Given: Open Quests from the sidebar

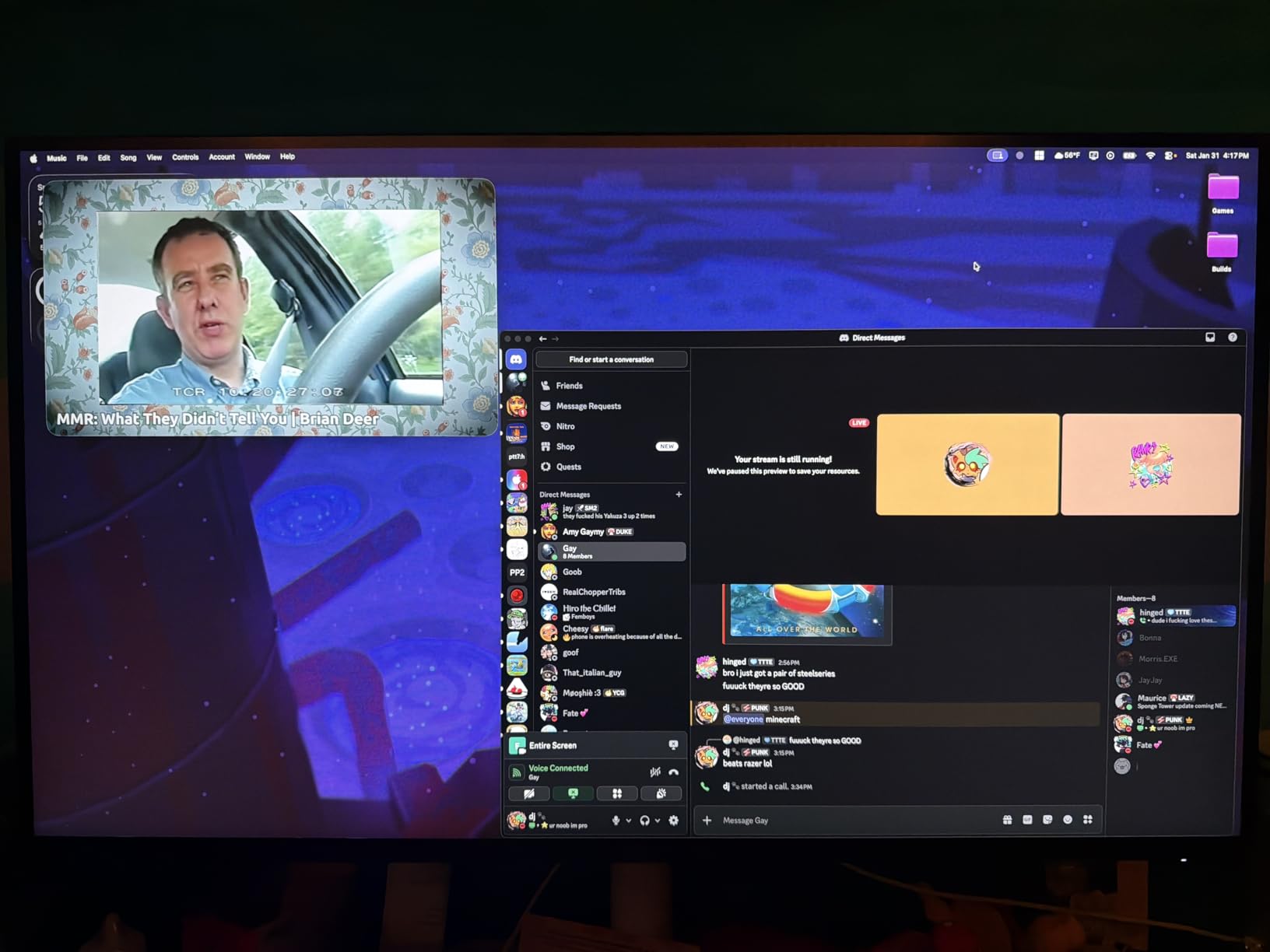Looking at the screenshot, I should 569,467.
